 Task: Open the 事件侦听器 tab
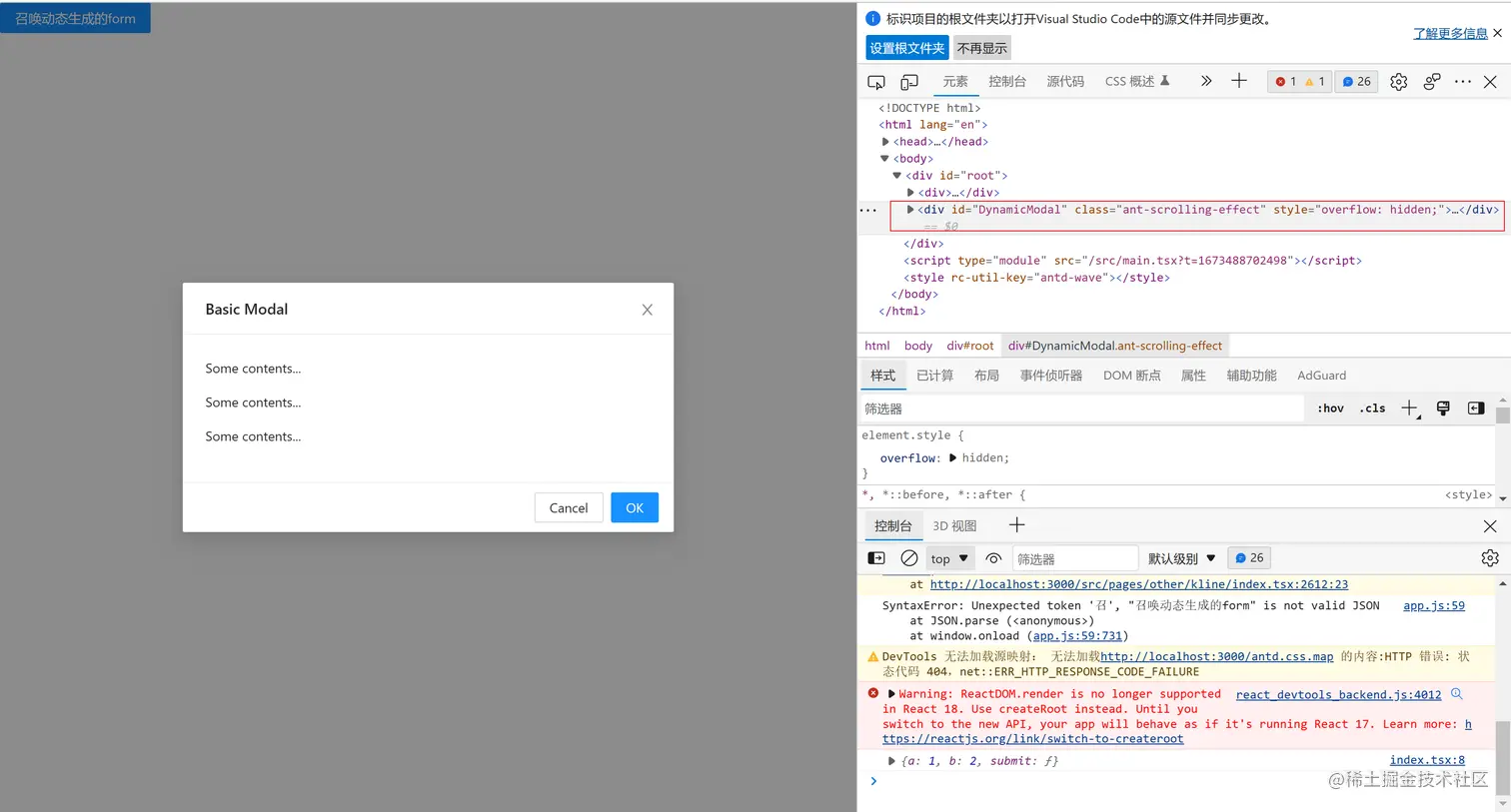[x=1051, y=376]
